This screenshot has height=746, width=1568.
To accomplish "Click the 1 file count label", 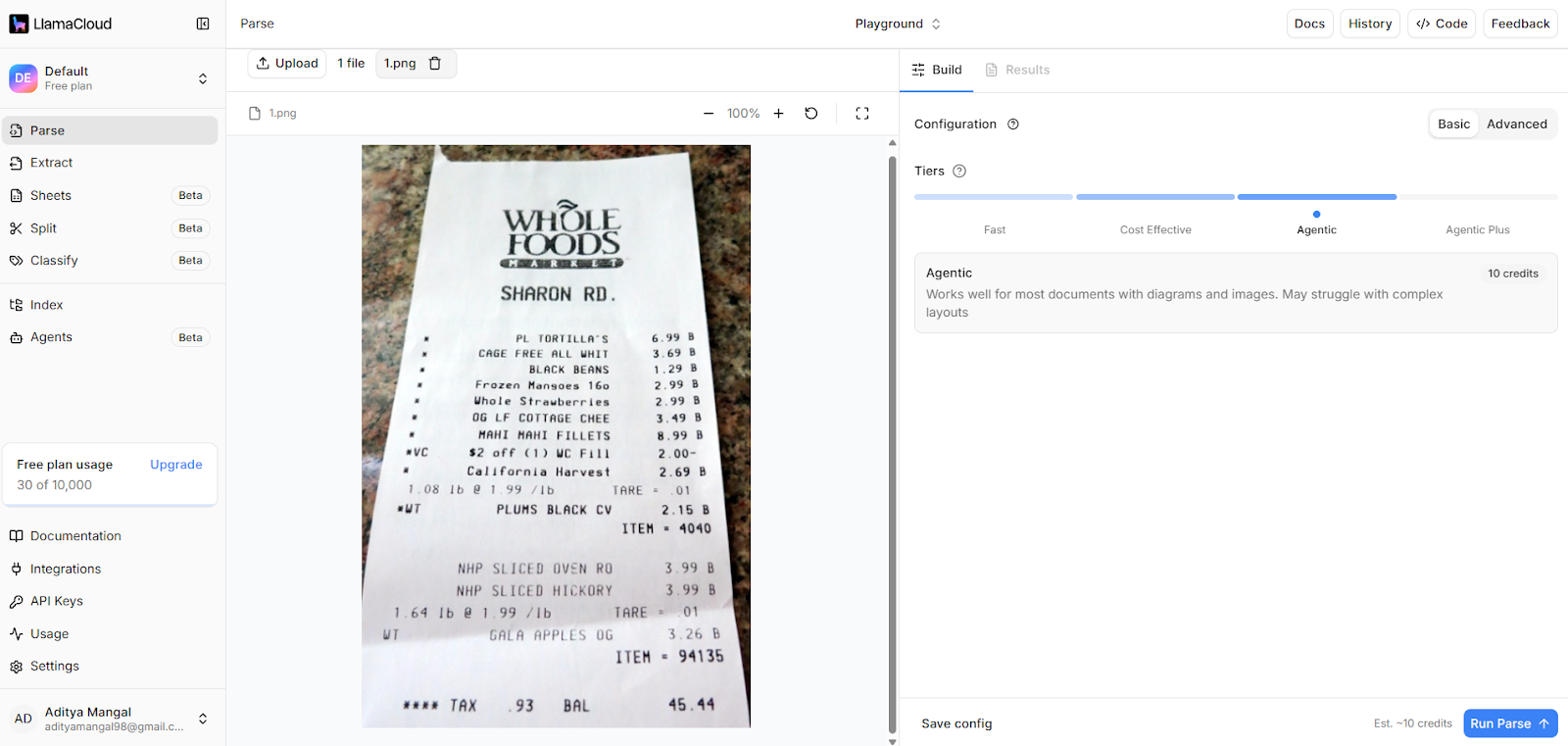I will point(351,63).
